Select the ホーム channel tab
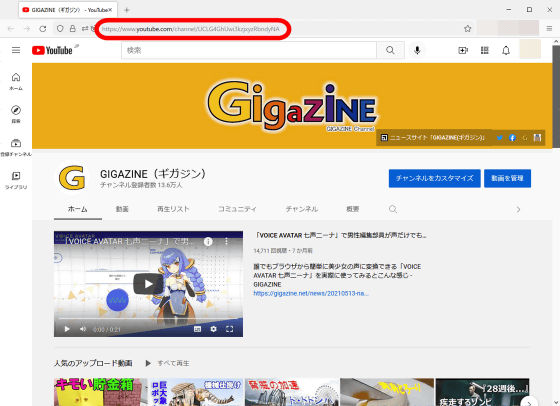This screenshot has width=560, height=406. pos(78,209)
